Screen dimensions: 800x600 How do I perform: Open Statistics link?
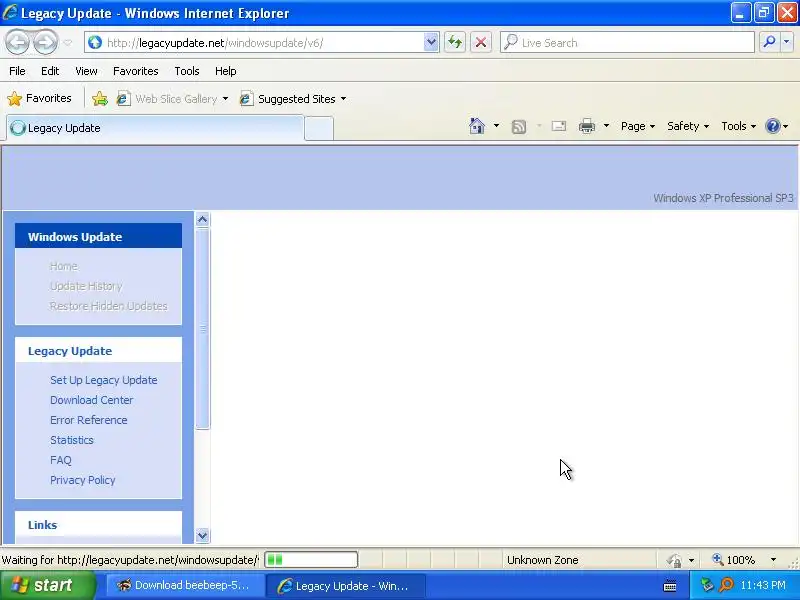click(72, 440)
